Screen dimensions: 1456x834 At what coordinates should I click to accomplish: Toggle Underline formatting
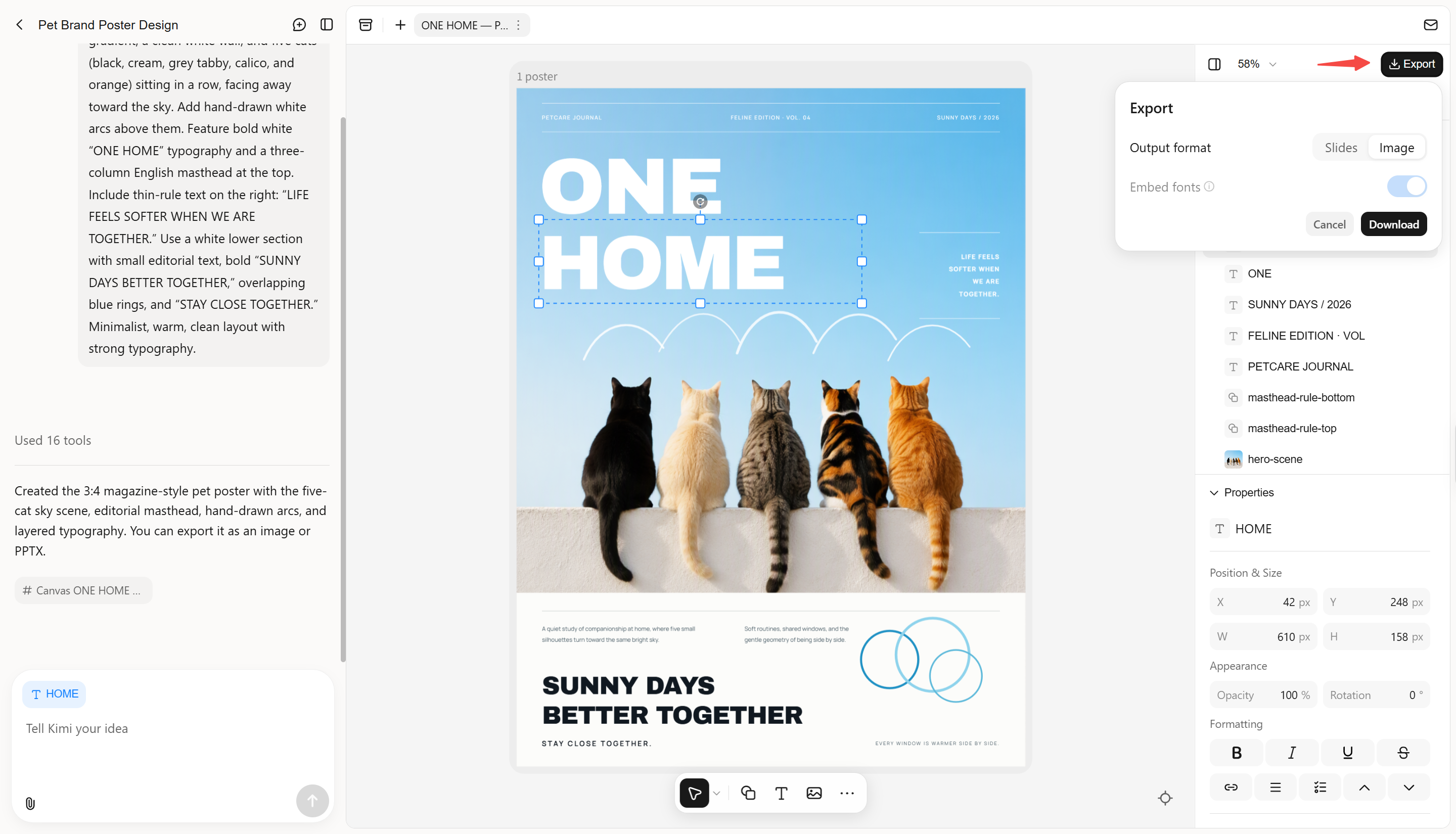(1347, 753)
